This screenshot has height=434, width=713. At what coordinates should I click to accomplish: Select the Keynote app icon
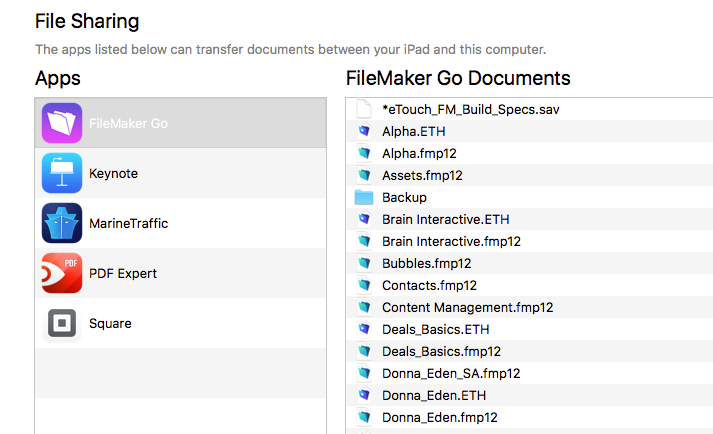pyautogui.click(x=62, y=173)
